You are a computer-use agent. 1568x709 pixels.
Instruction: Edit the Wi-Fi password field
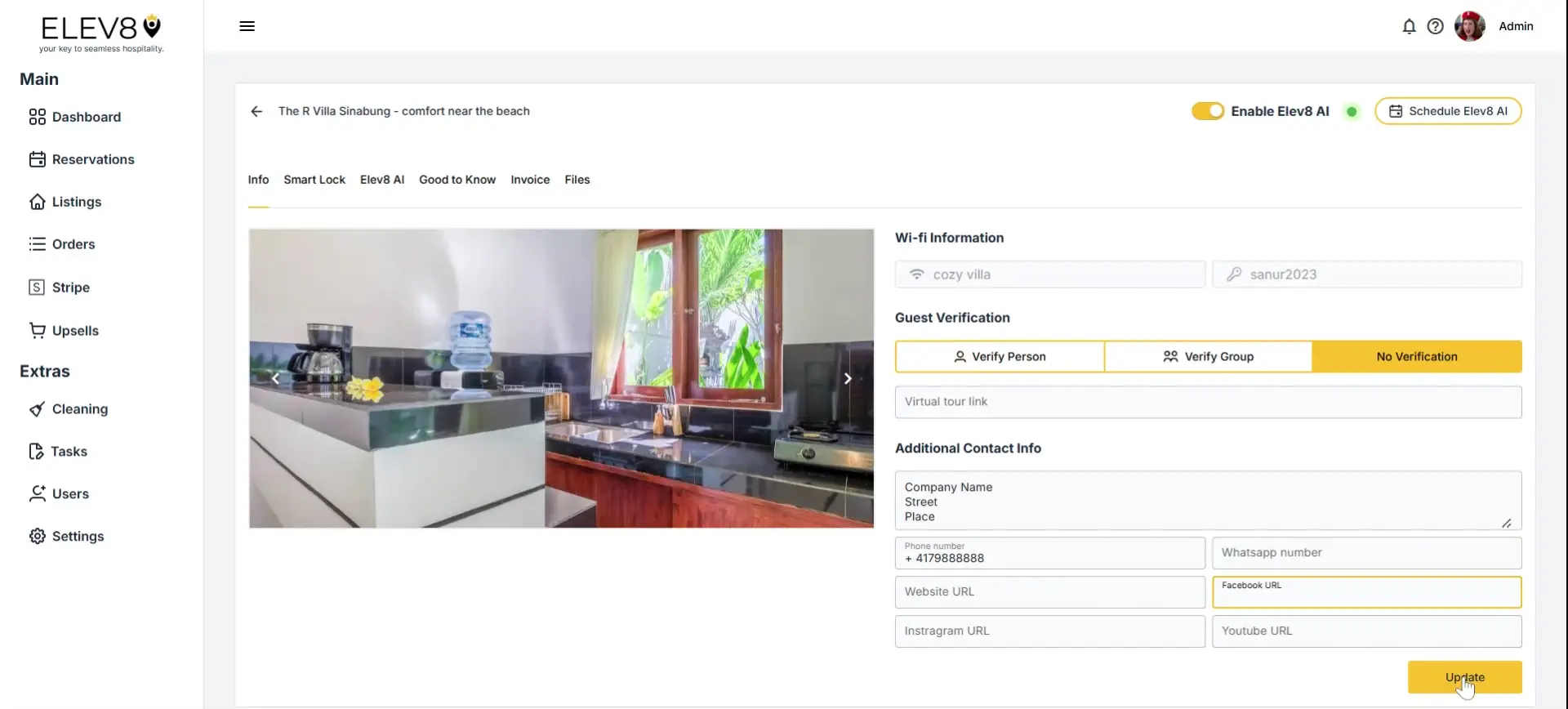(x=1366, y=274)
